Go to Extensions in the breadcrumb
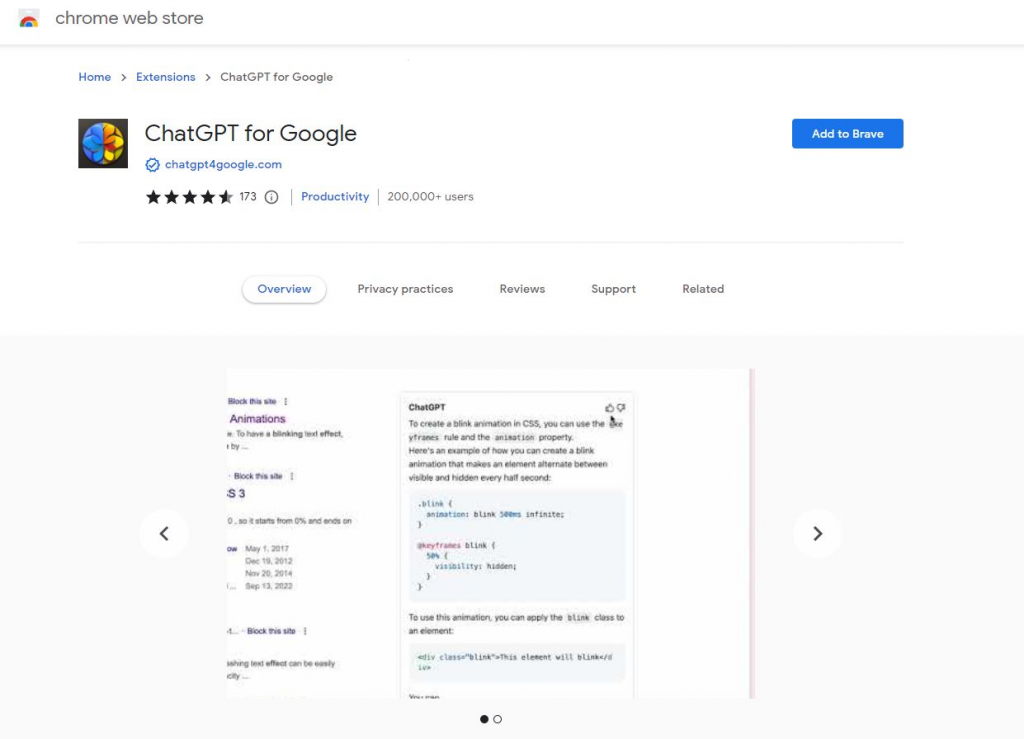Viewport: 1024px width, 739px height. point(166,77)
